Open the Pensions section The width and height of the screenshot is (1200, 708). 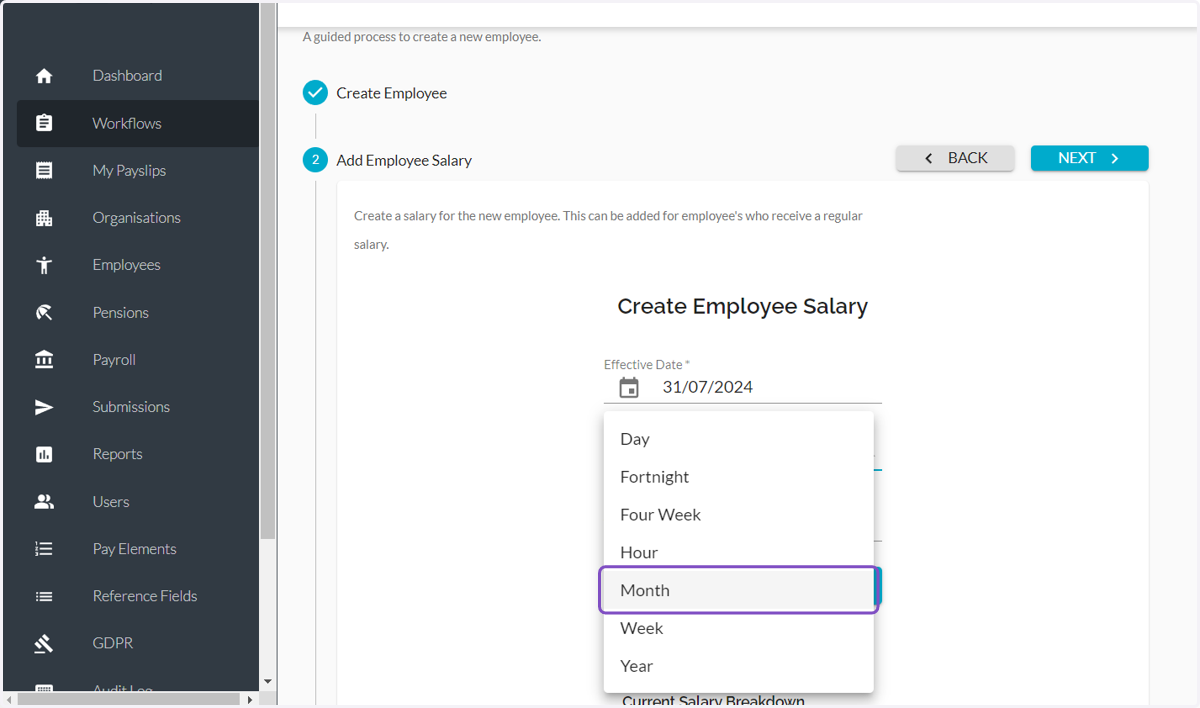click(x=138, y=313)
